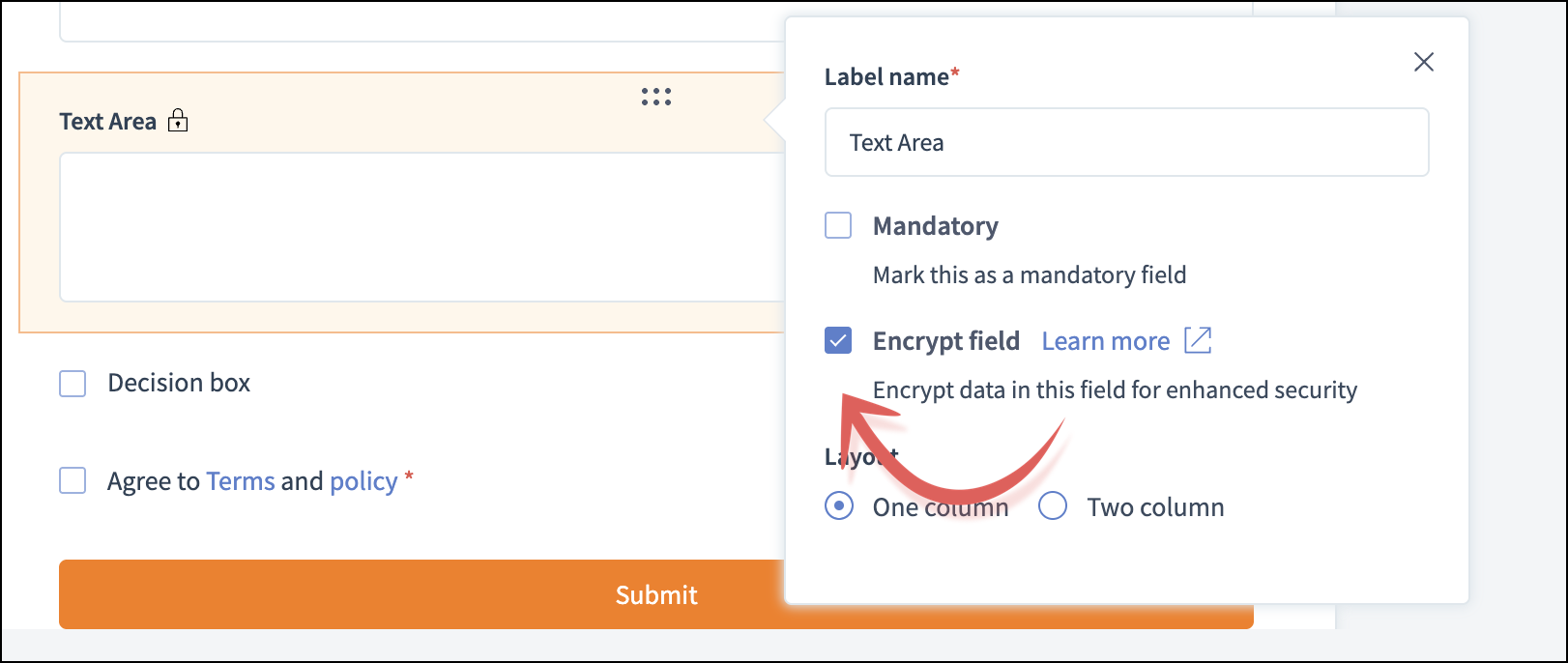Screen dimensions: 1568x663
Task: Click the lock icon beside Text Area
Action: pos(178,121)
